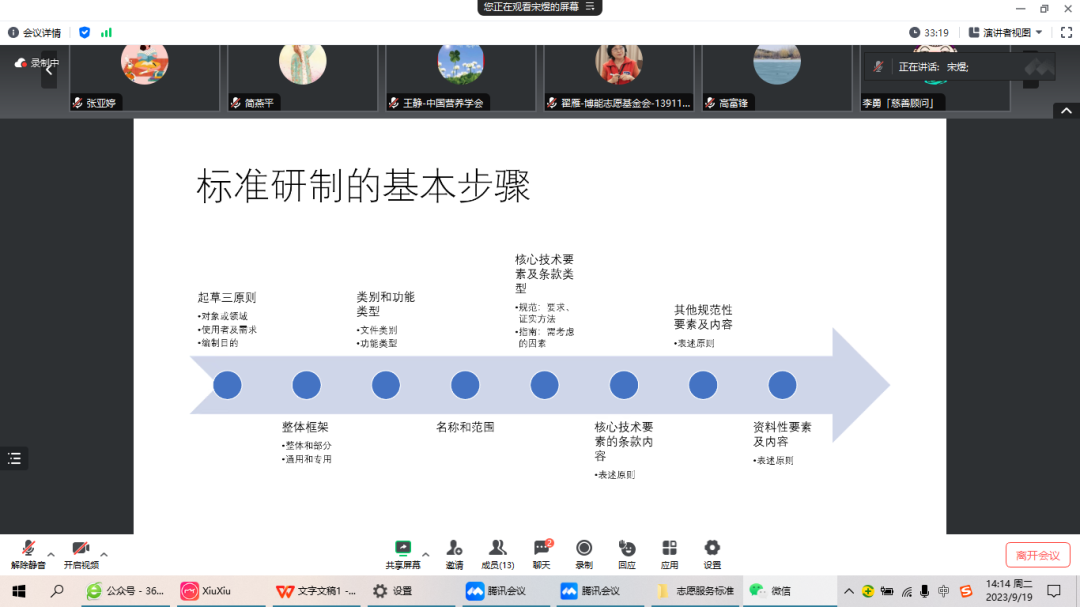The image size is (1080, 607).
Task: Open the 邀请 invite icon
Action: [x=454, y=548]
